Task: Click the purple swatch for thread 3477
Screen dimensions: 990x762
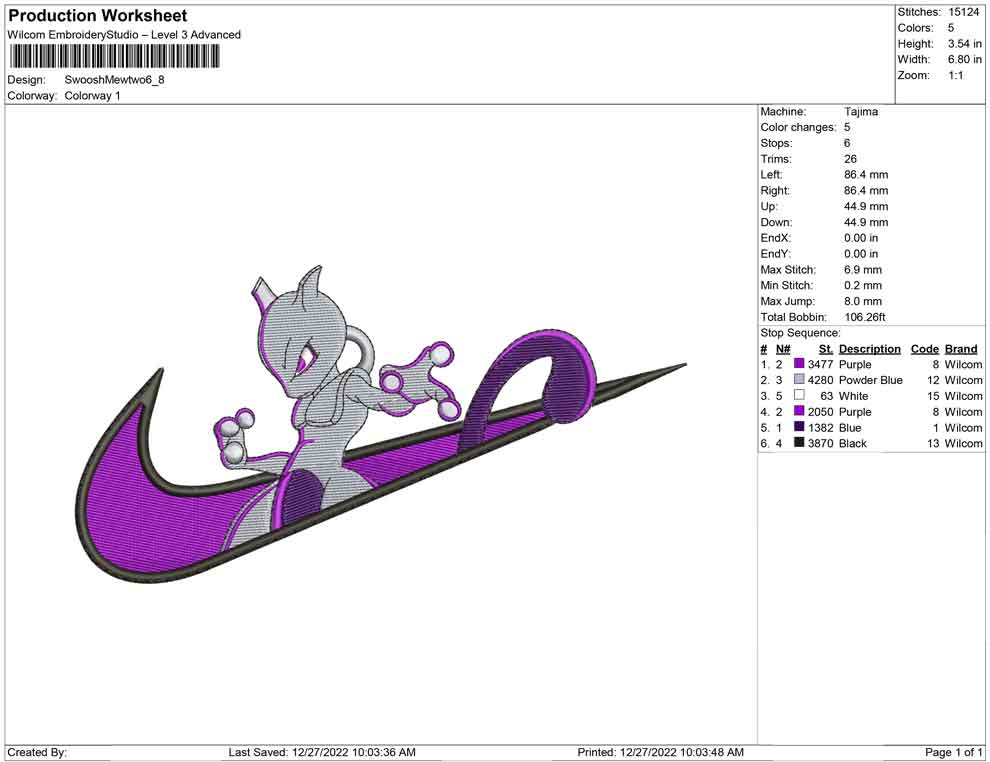Action: pos(799,364)
